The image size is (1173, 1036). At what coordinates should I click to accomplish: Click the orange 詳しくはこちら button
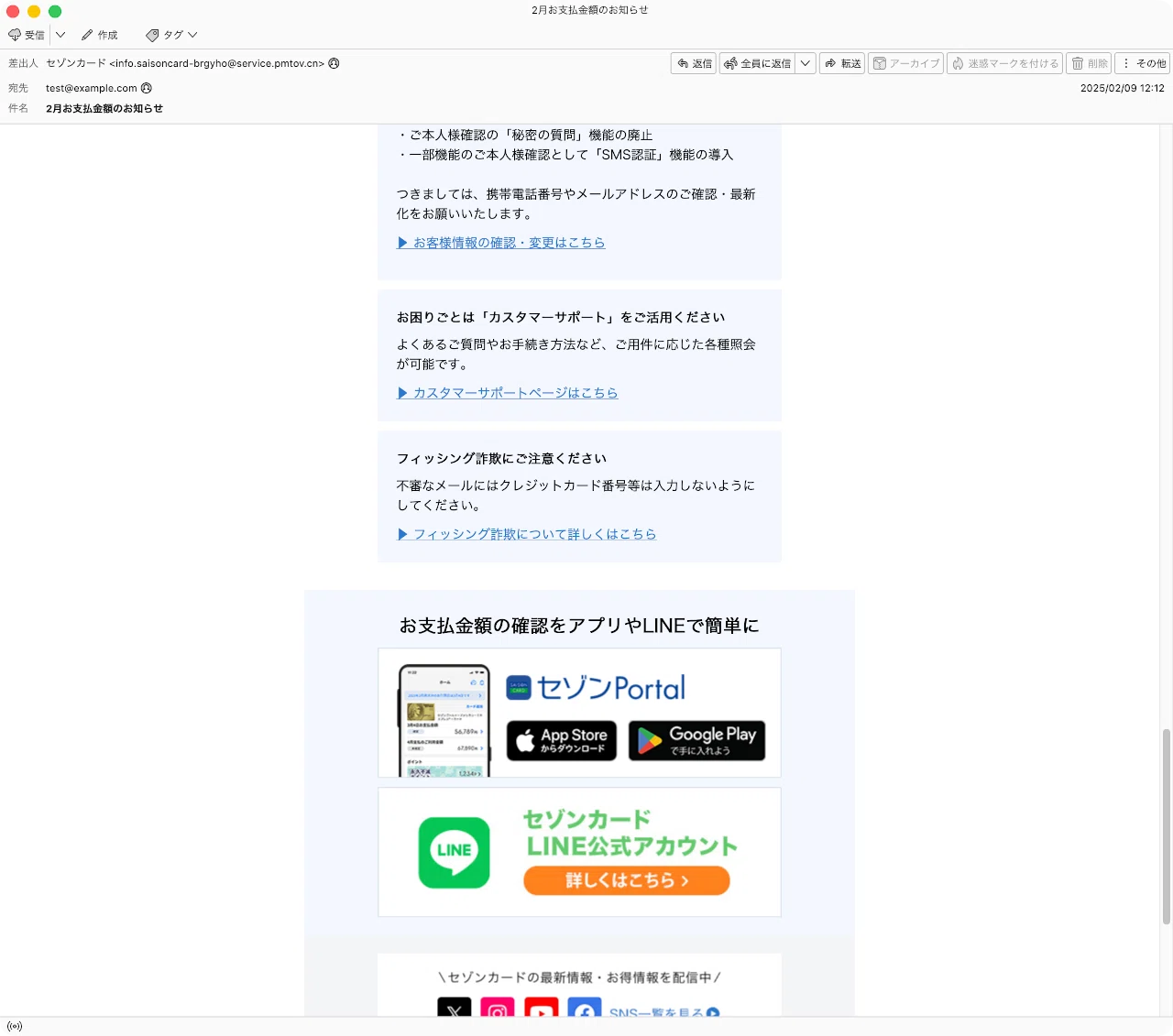click(x=627, y=880)
